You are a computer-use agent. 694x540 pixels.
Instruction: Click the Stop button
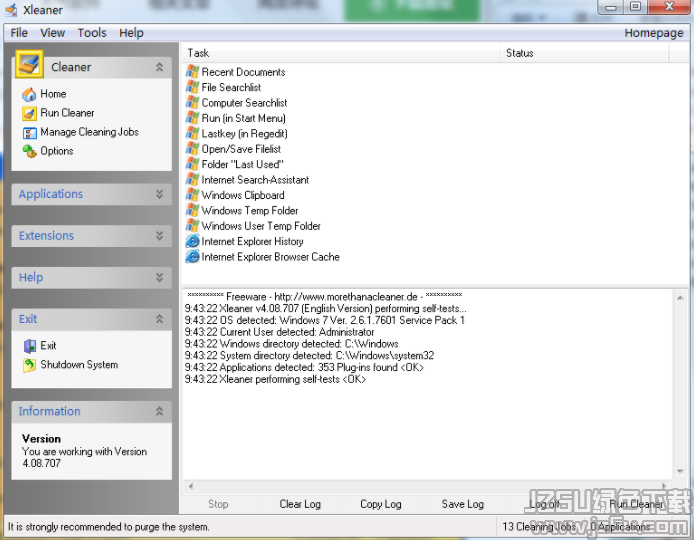click(218, 504)
